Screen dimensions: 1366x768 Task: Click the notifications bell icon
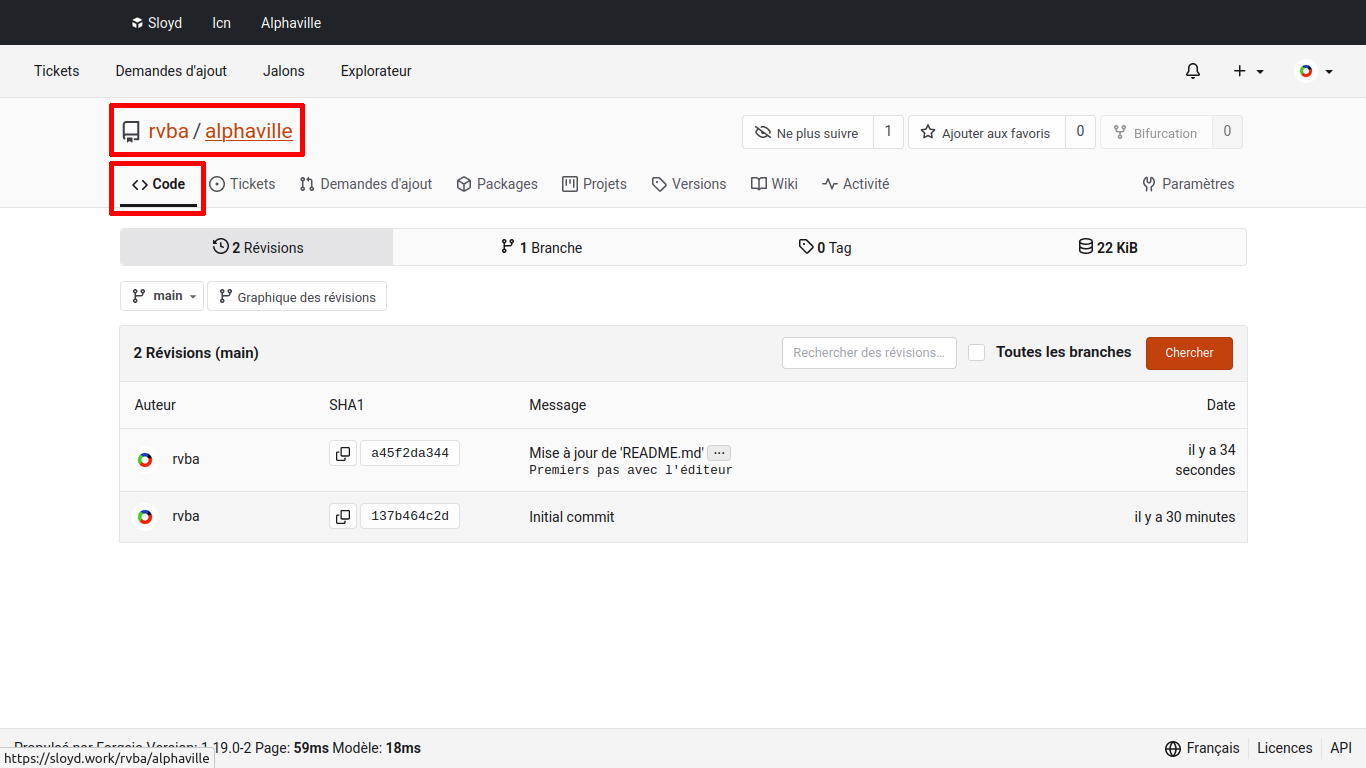click(1192, 71)
